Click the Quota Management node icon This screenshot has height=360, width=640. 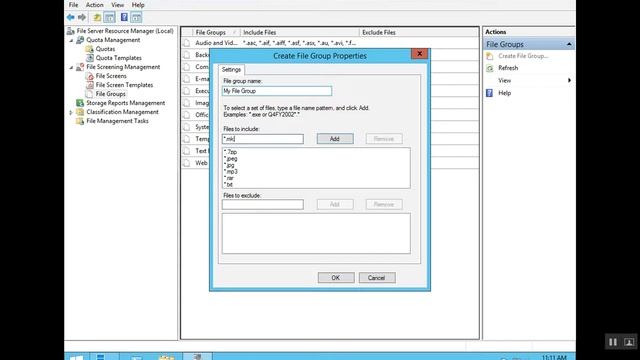tap(80, 40)
